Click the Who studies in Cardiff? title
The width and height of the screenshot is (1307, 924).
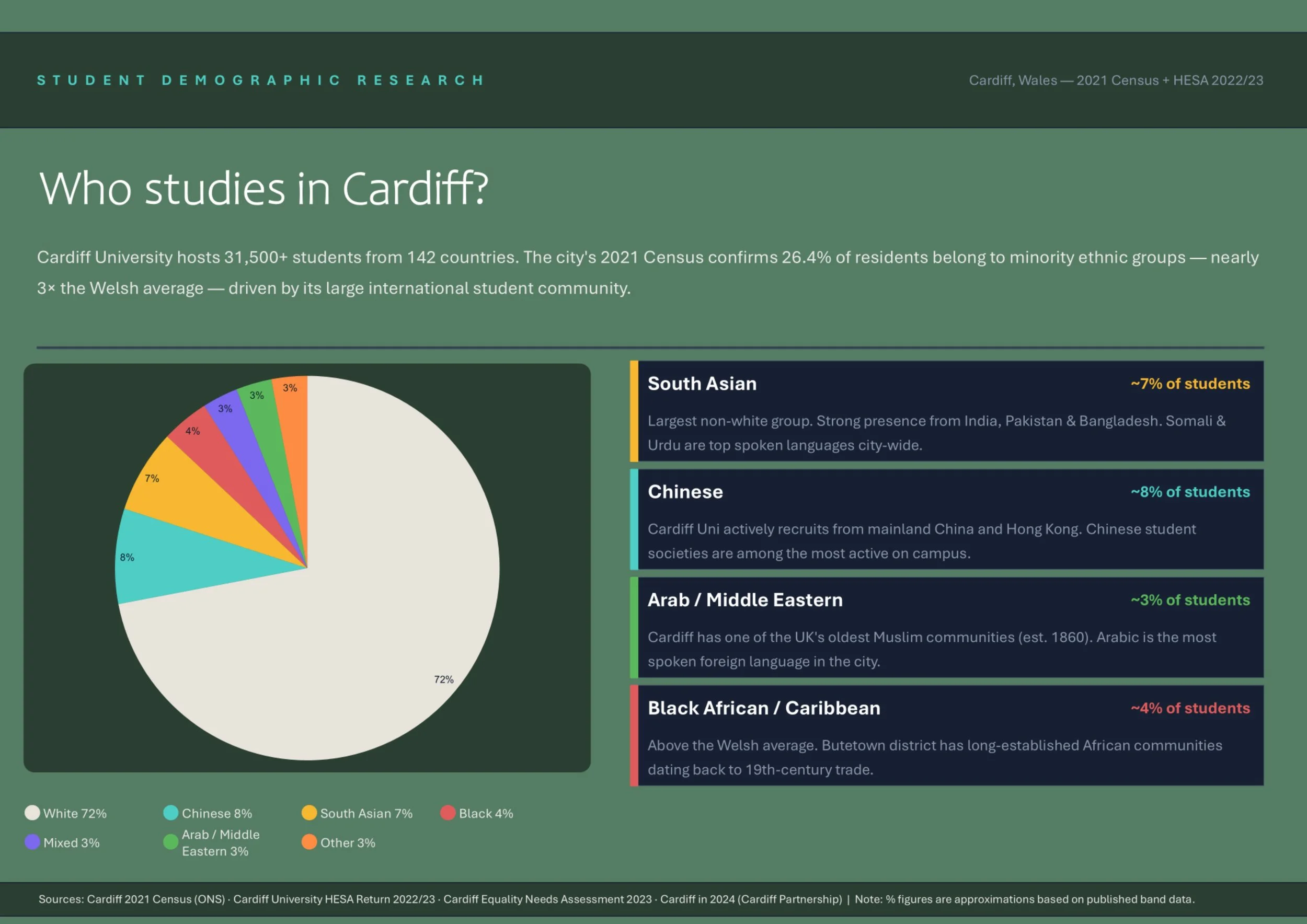(x=263, y=188)
